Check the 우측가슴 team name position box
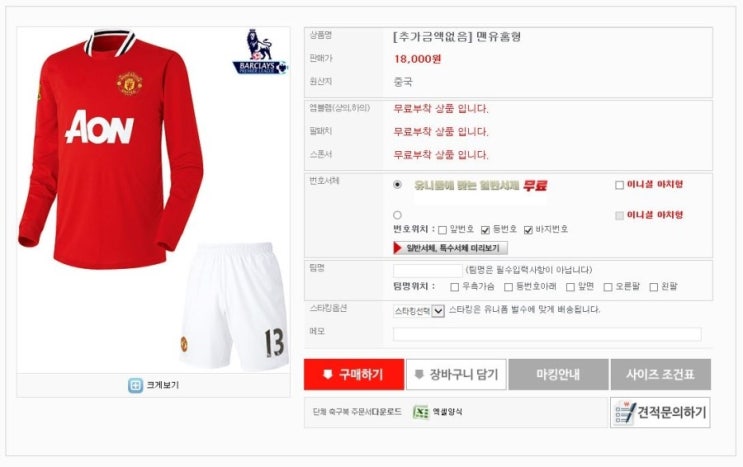 pos(454,287)
